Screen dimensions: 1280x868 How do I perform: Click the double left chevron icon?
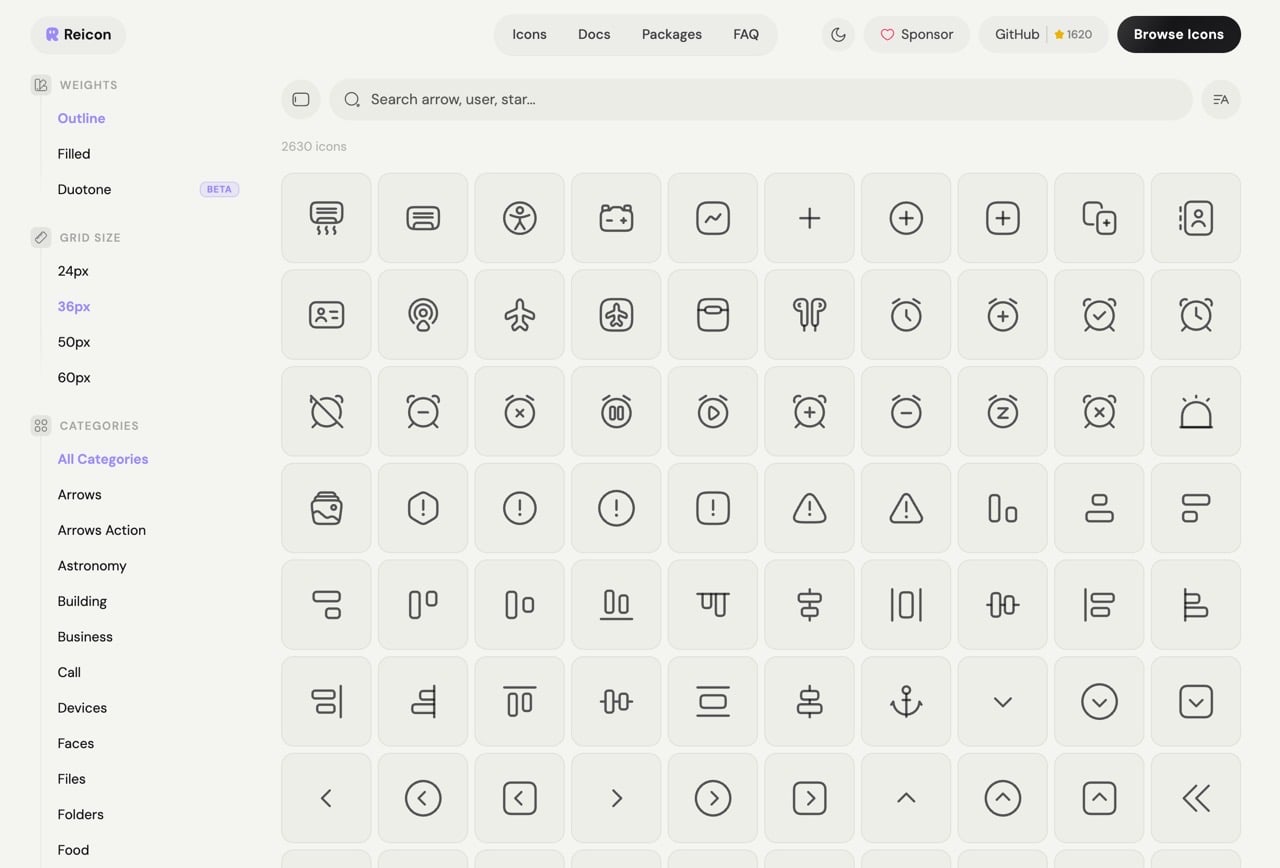tap(1196, 798)
